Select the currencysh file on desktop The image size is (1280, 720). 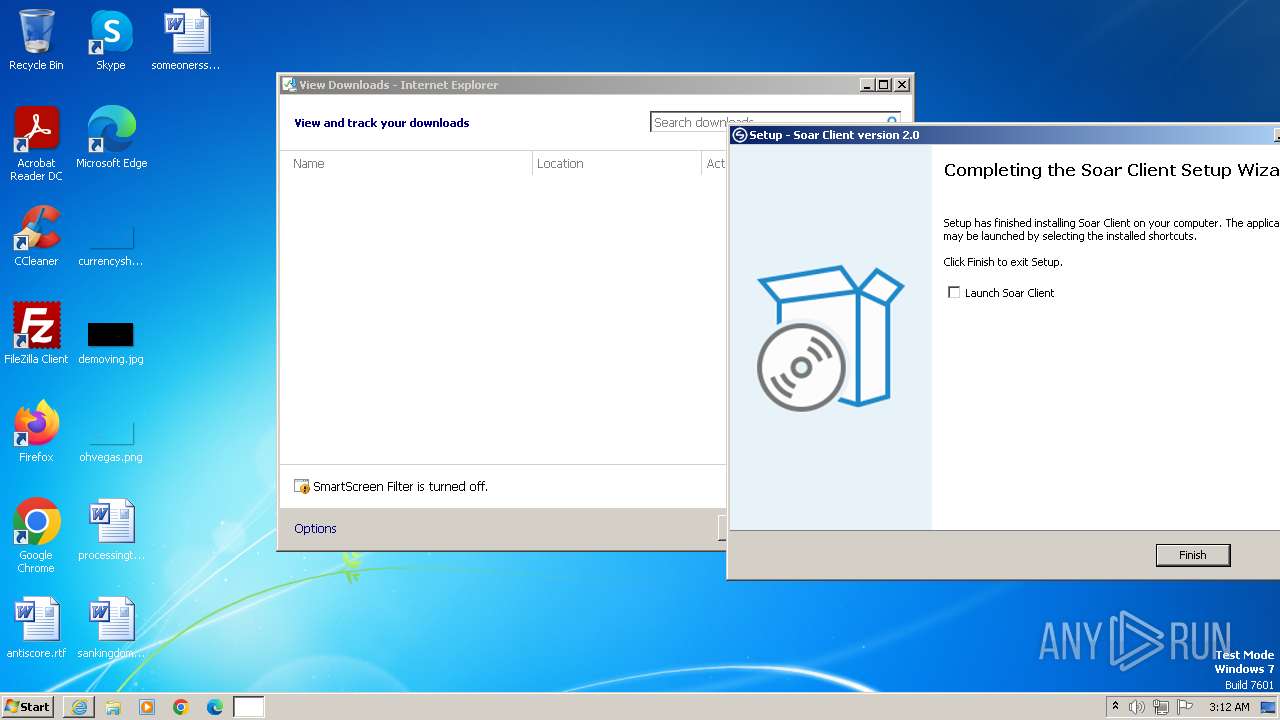point(111,244)
